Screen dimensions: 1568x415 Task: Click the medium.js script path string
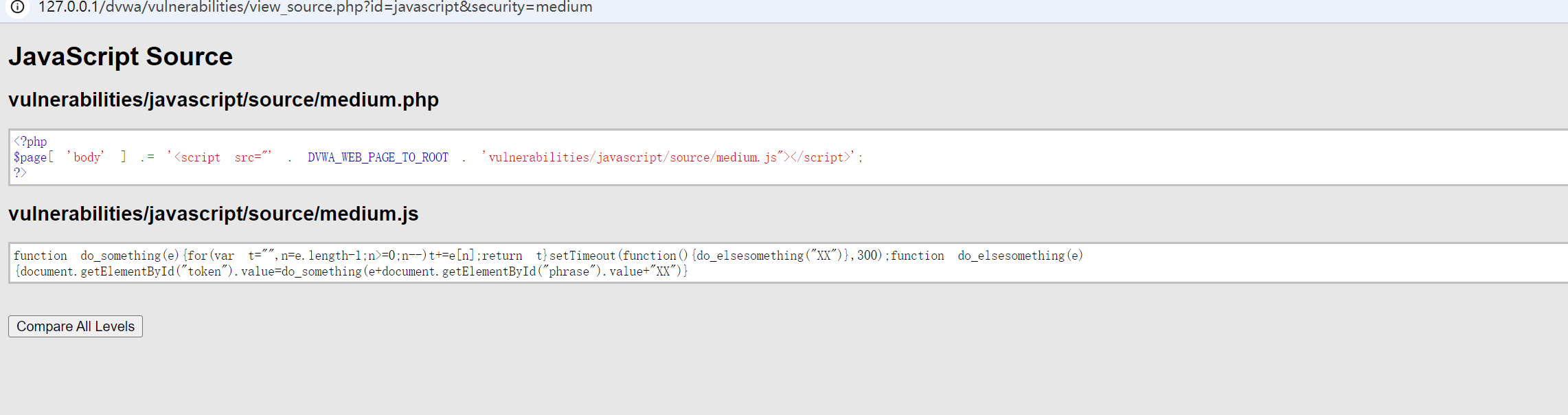[x=669, y=157]
